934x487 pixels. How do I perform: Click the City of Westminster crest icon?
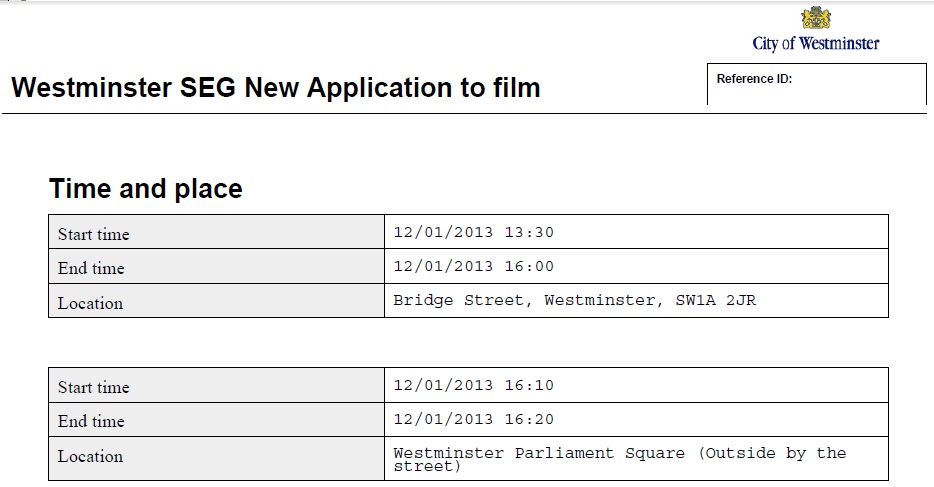[815, 18]
